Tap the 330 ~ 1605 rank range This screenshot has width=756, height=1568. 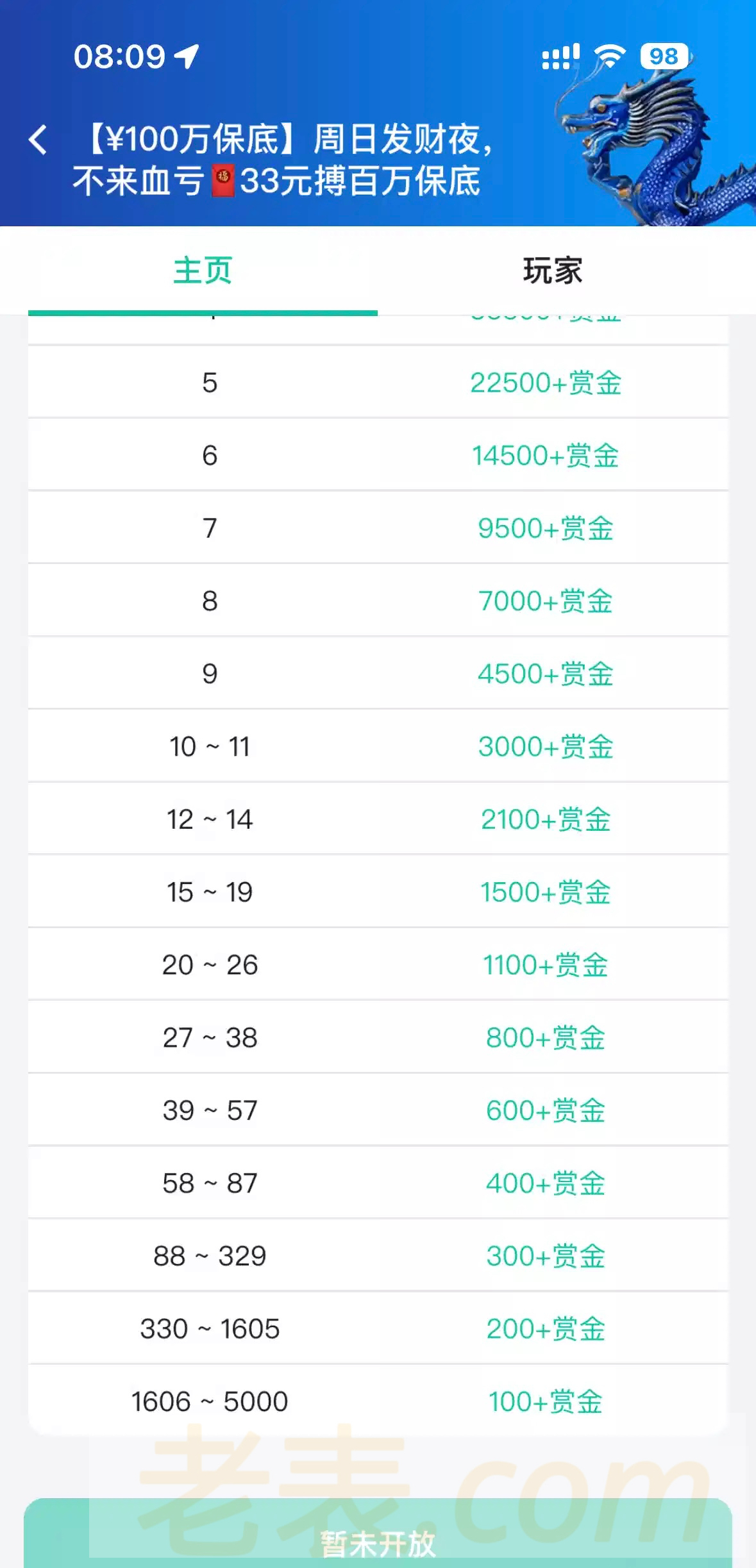click(x=210, y=1328)
